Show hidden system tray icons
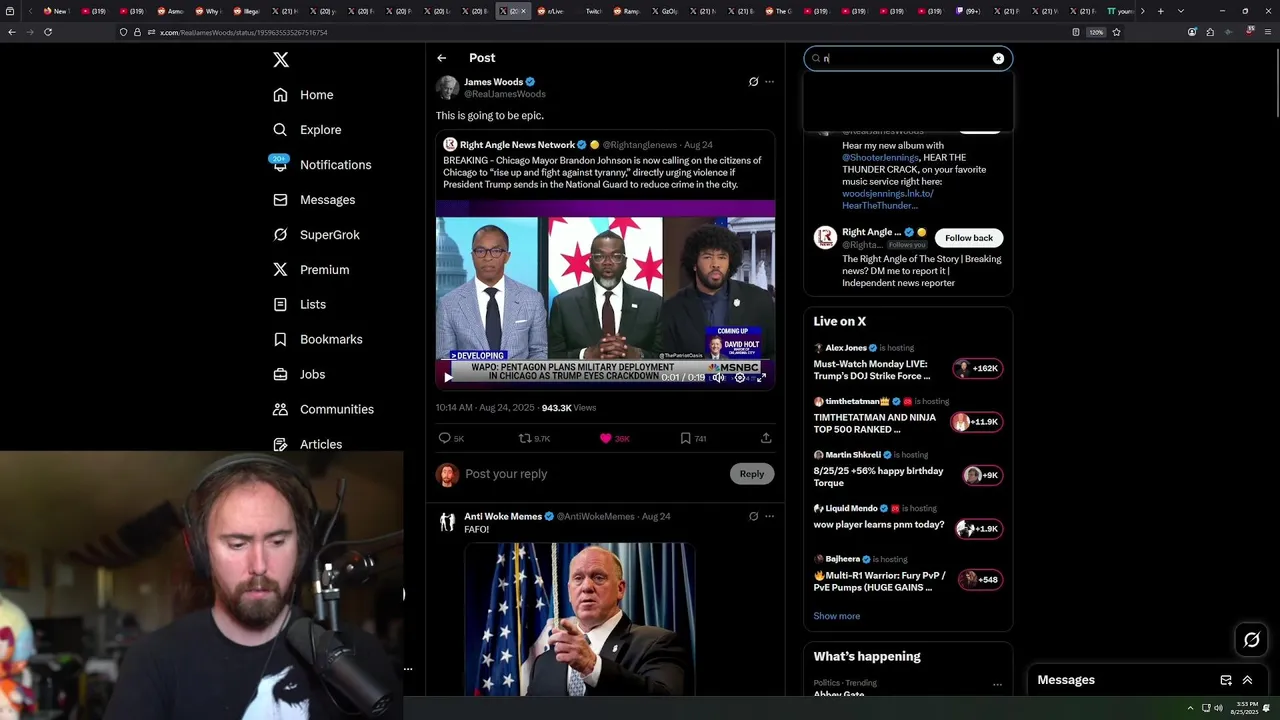This screenshot has width=1280, height=720. [x=1190, y=708]
